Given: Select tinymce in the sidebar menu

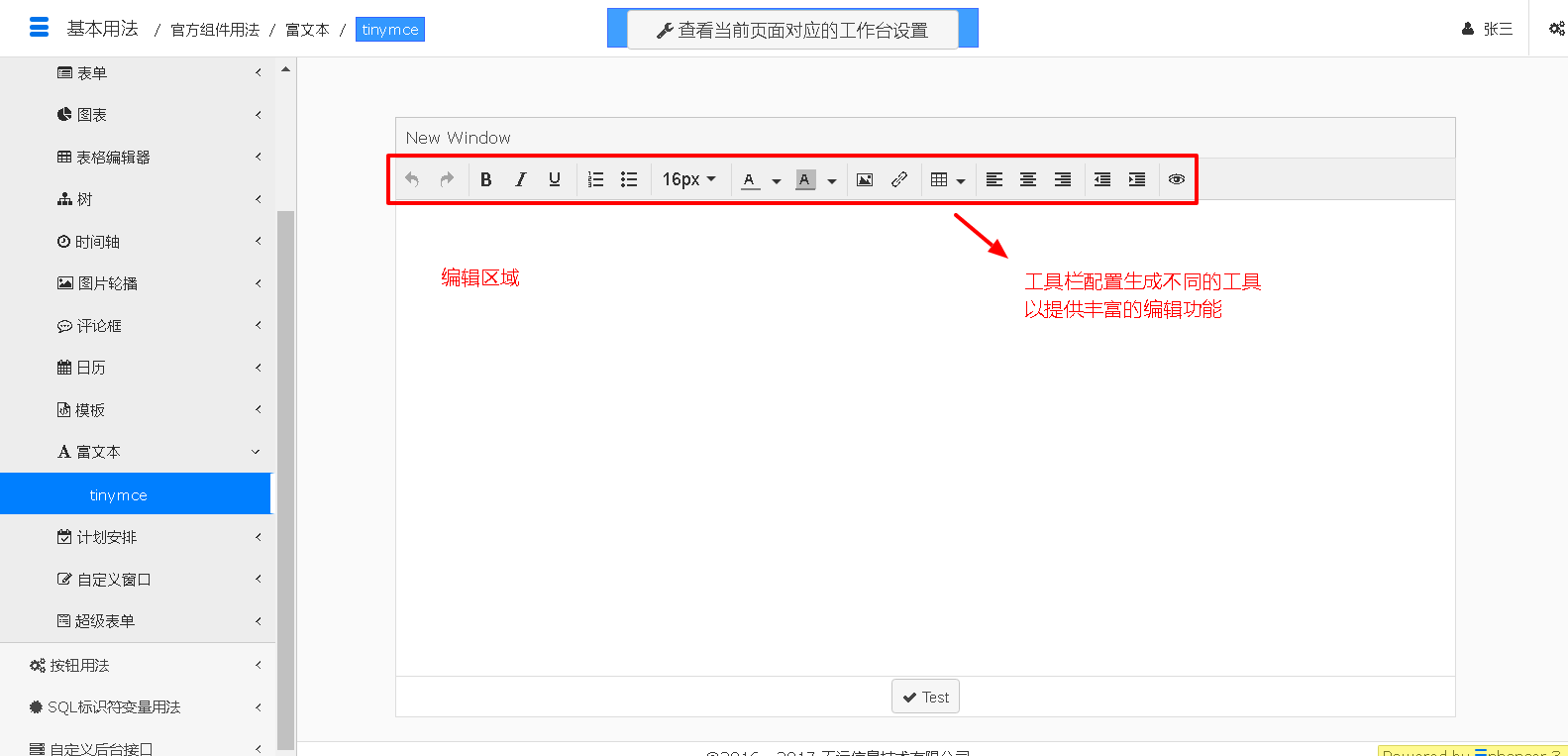Looking at the screenshot, I should click(x=119, y=494).
